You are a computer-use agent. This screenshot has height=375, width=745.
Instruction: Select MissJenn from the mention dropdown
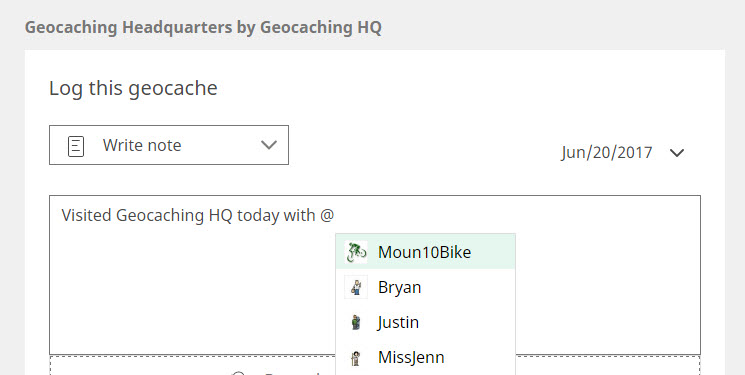pos(425,357)
